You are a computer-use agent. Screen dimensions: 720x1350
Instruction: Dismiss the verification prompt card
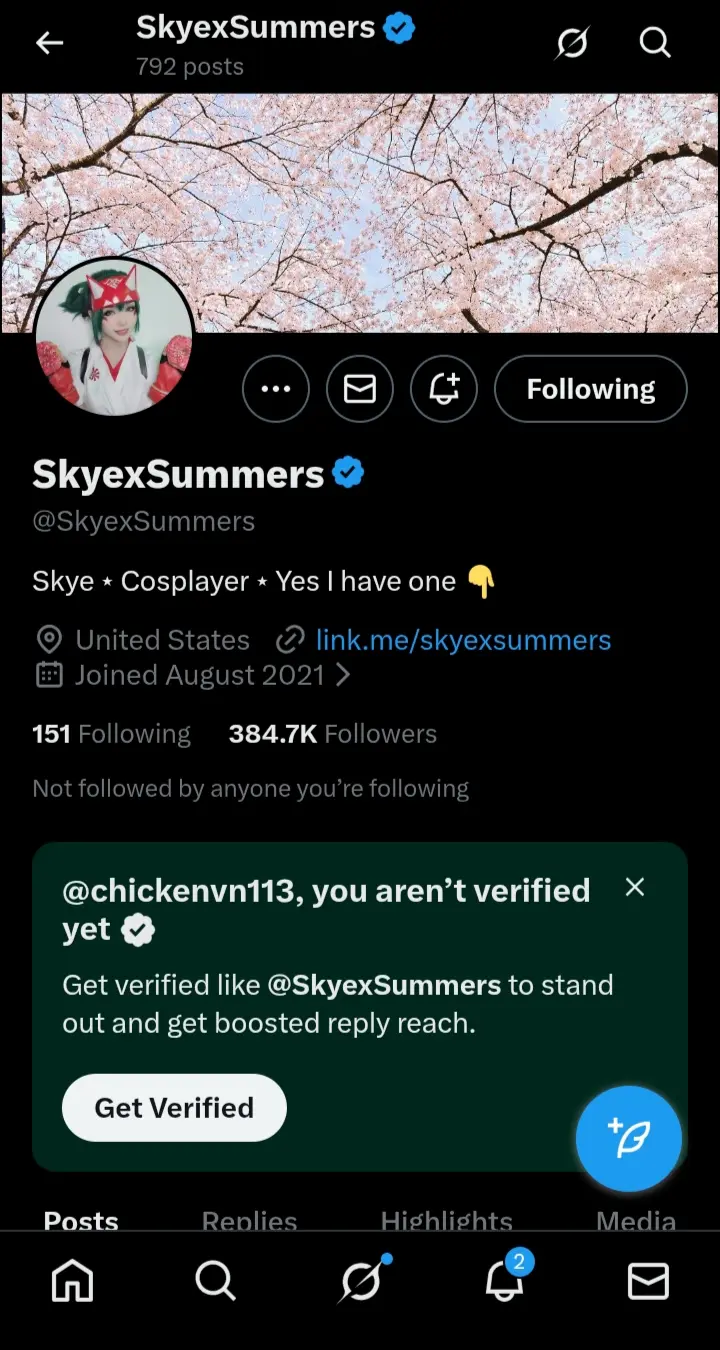point(635,887)
